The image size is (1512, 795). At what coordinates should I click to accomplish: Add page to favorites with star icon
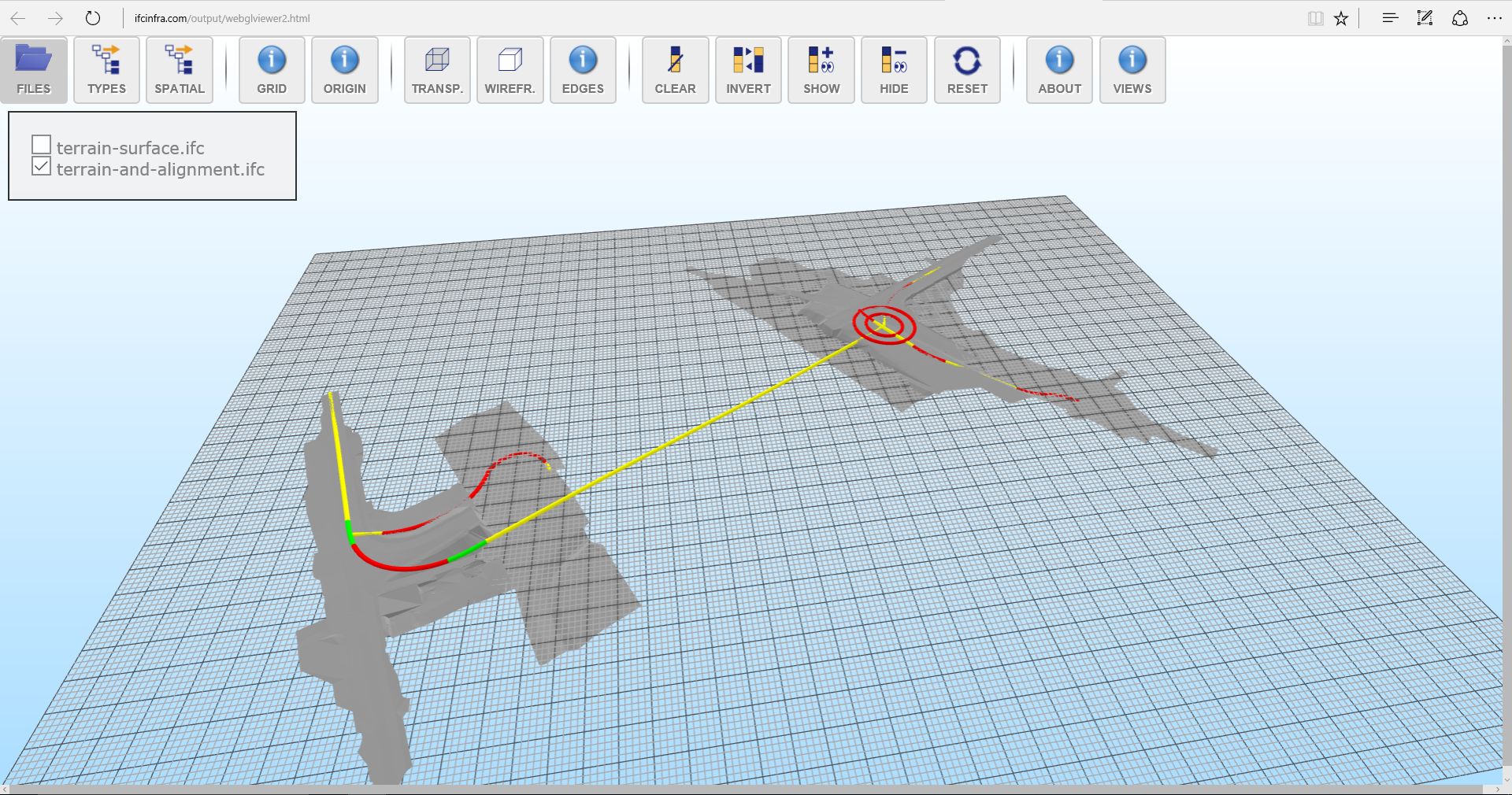click(1341, 18)
